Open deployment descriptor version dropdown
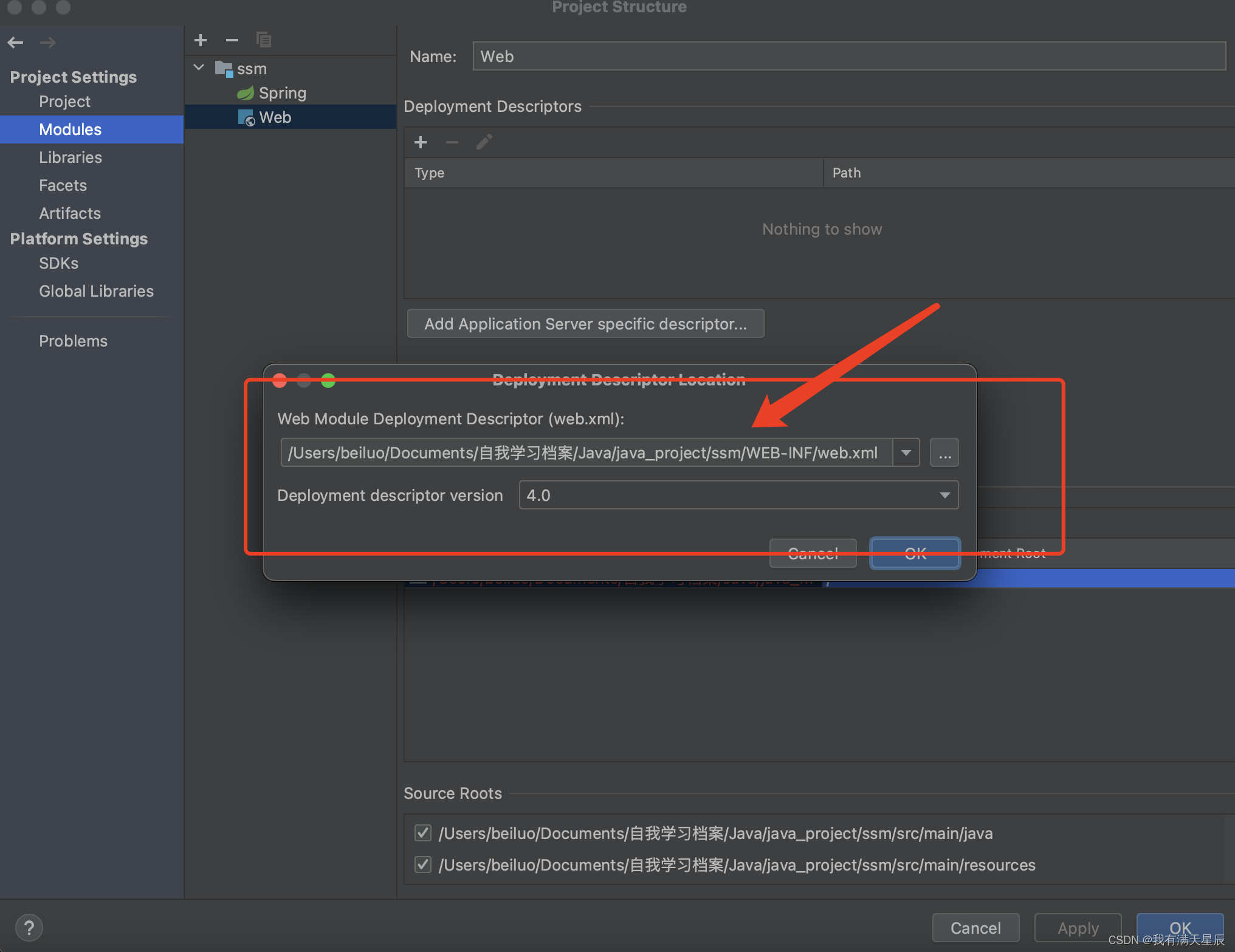This screenshot has width=1235, height=952. tap(944, 495)
